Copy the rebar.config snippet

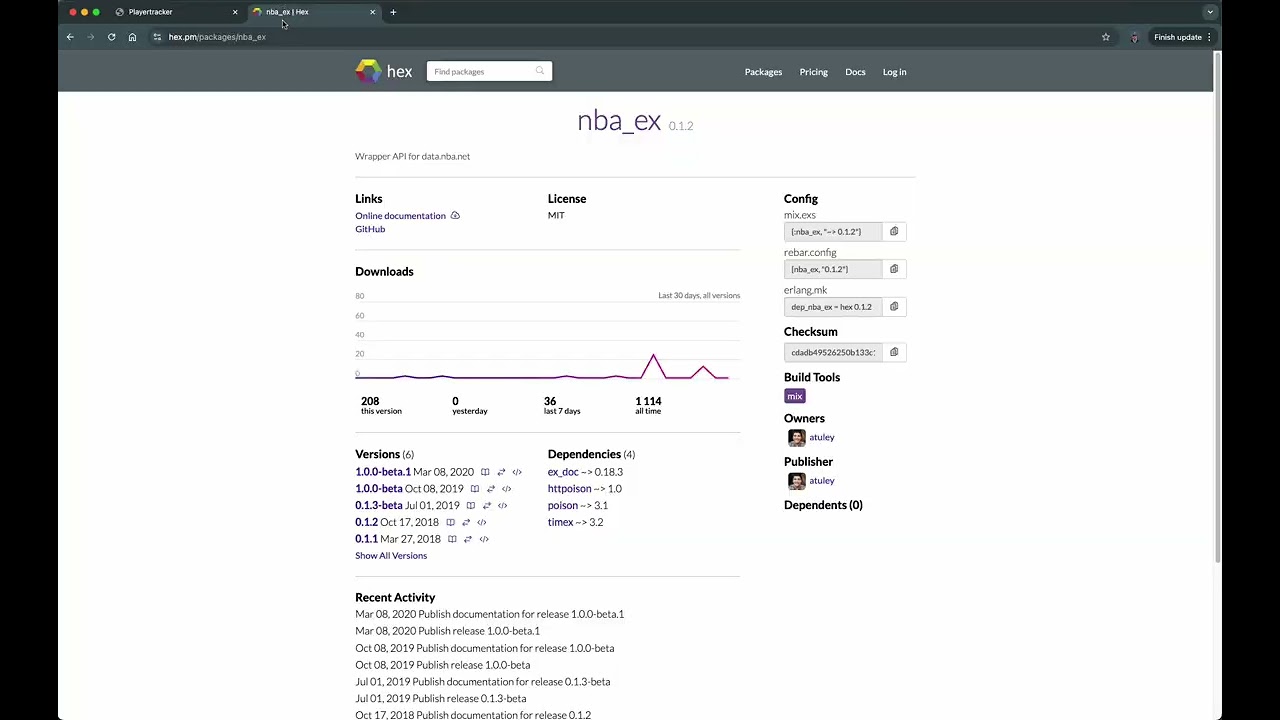pyautogui.click(x=894, y=269)
